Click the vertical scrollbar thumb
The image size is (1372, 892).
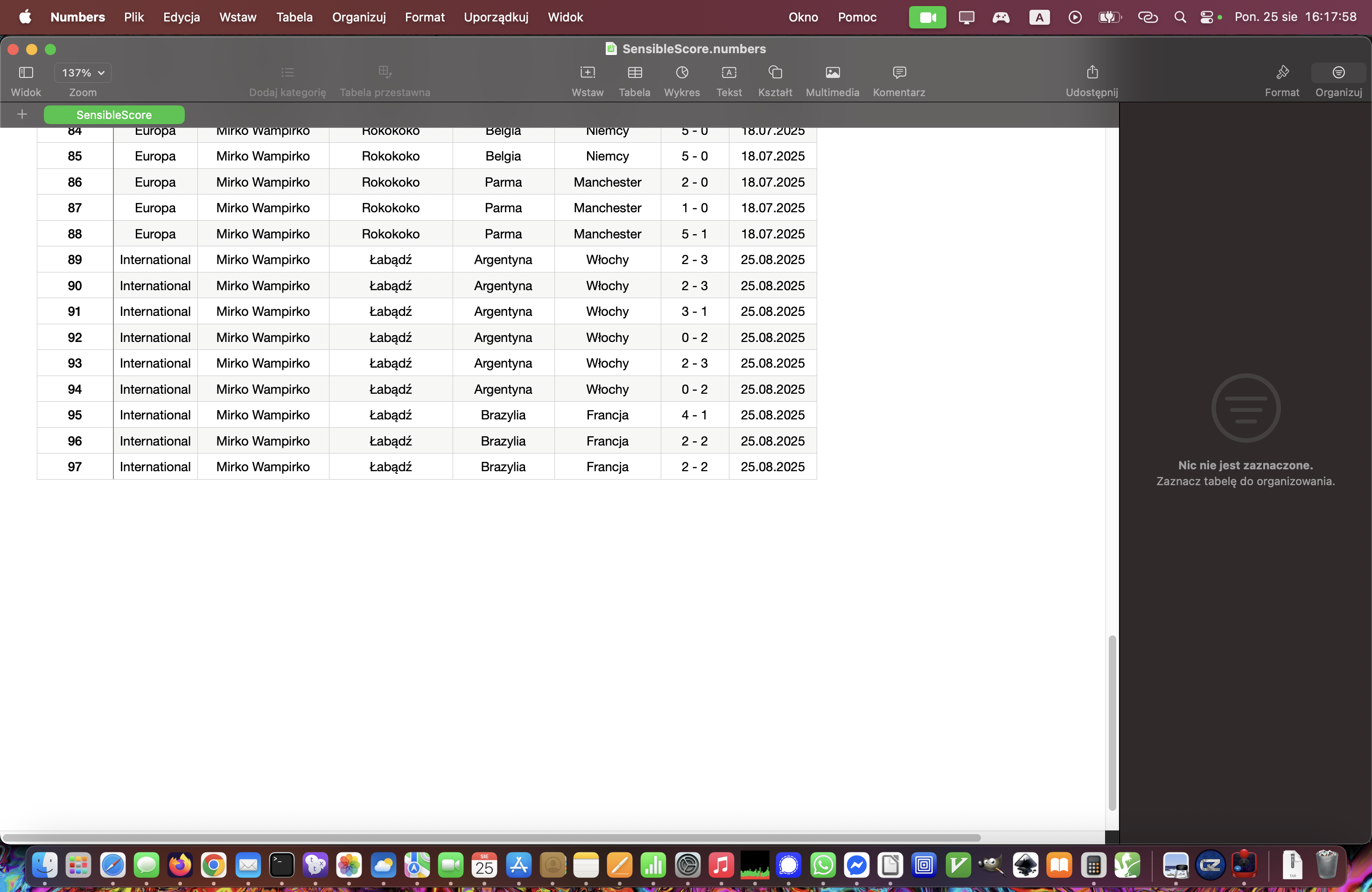coord(1112,723)
